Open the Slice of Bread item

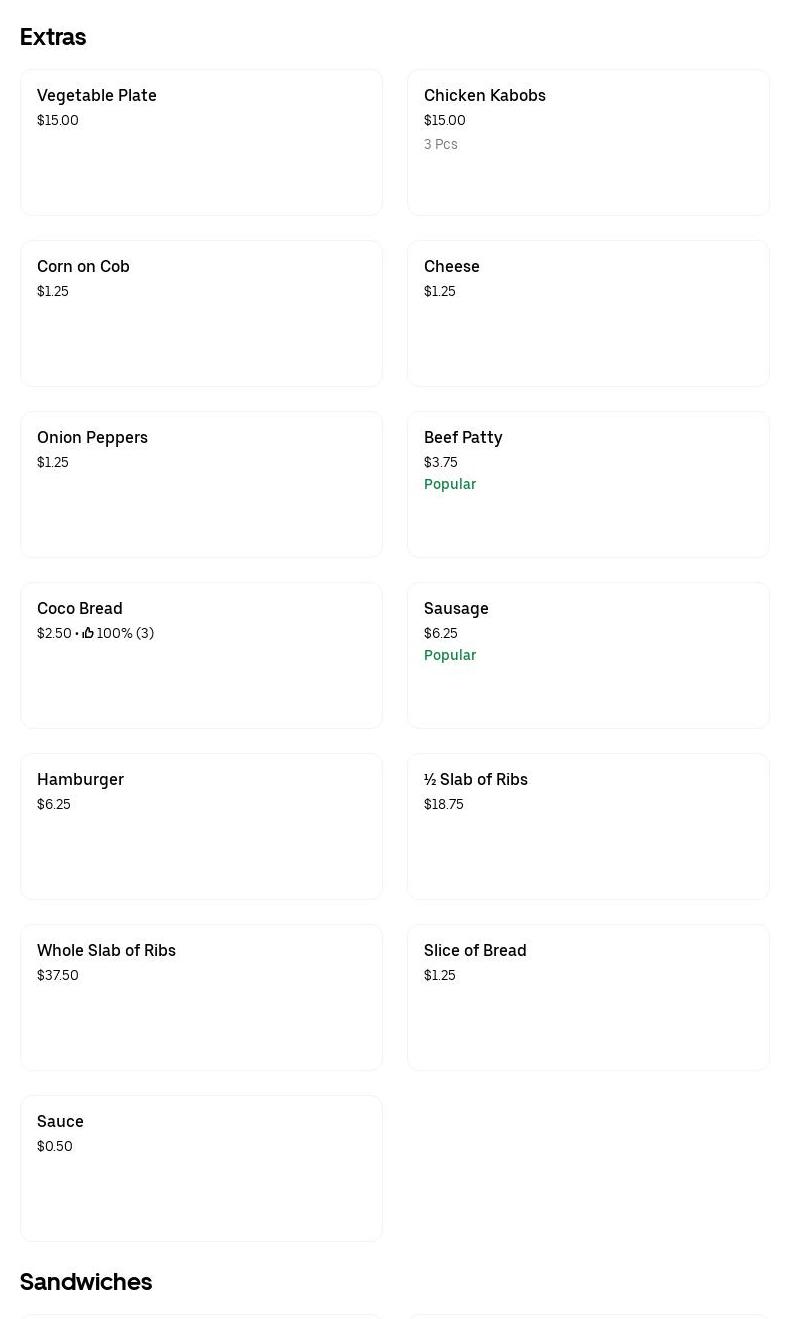pyautogui.click(x=588, y=997)
